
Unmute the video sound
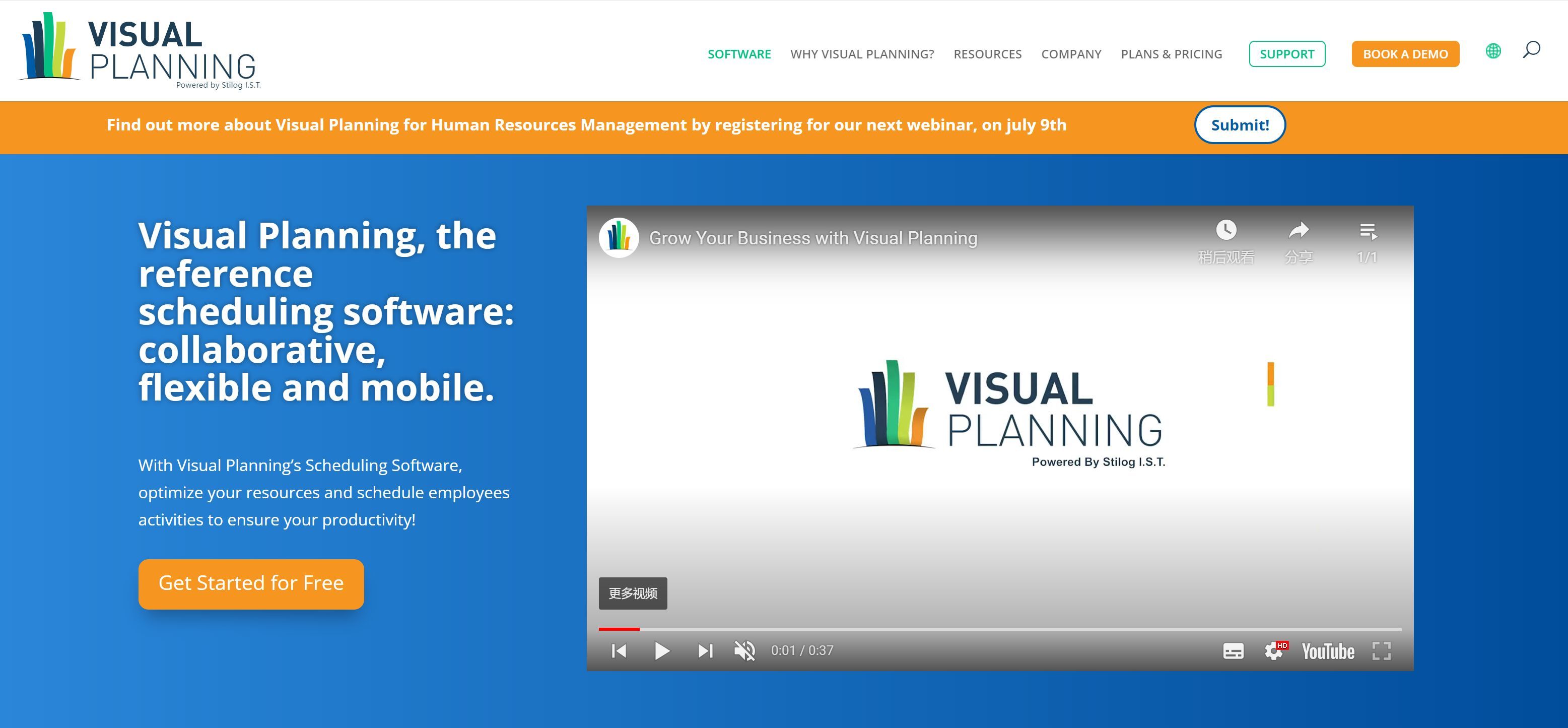[744, 651]
